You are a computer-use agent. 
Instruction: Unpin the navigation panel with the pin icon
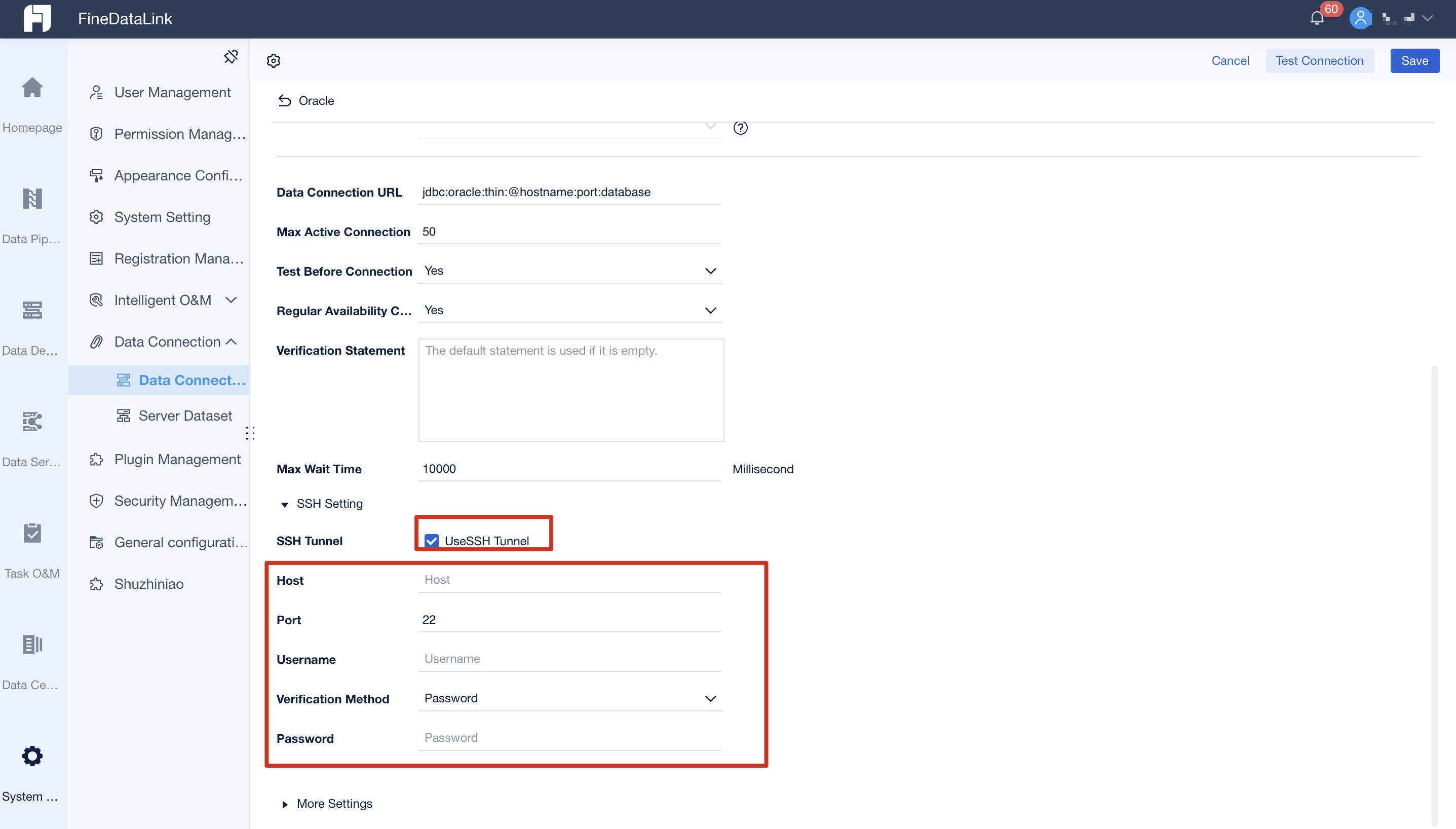click(231, 56)
